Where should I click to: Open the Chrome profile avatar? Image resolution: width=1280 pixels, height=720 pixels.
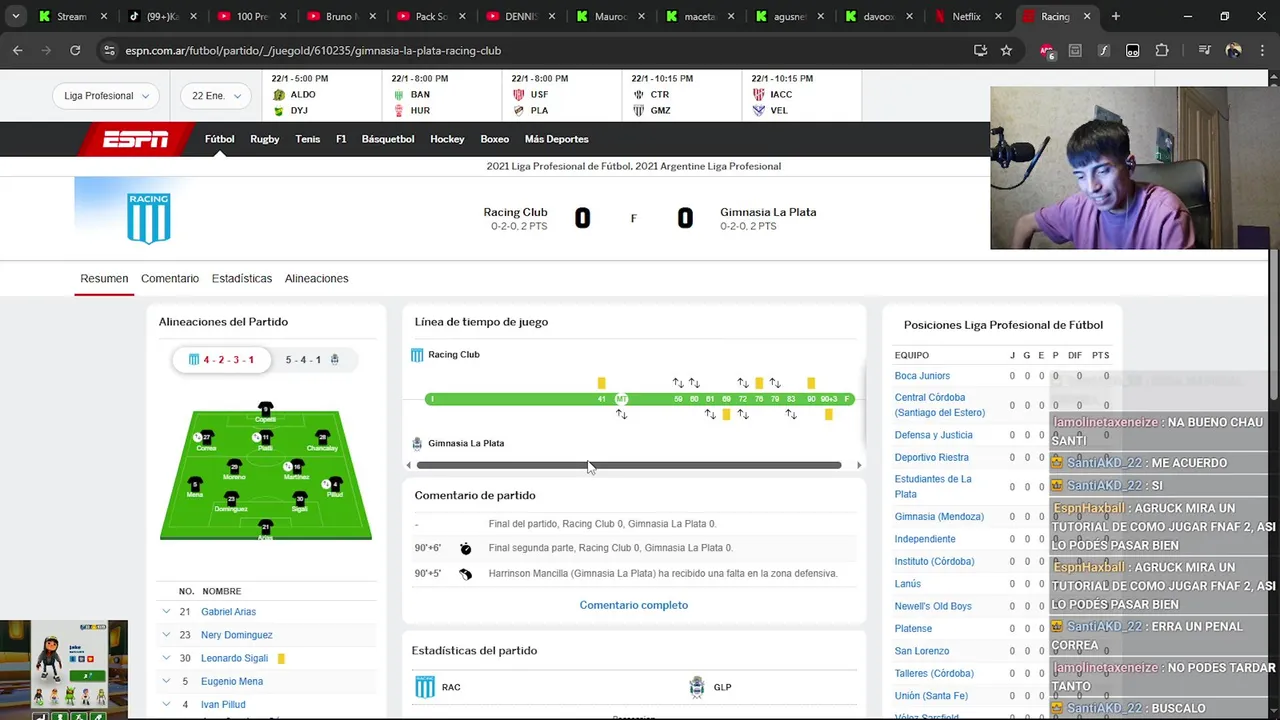coord(1233,50)
